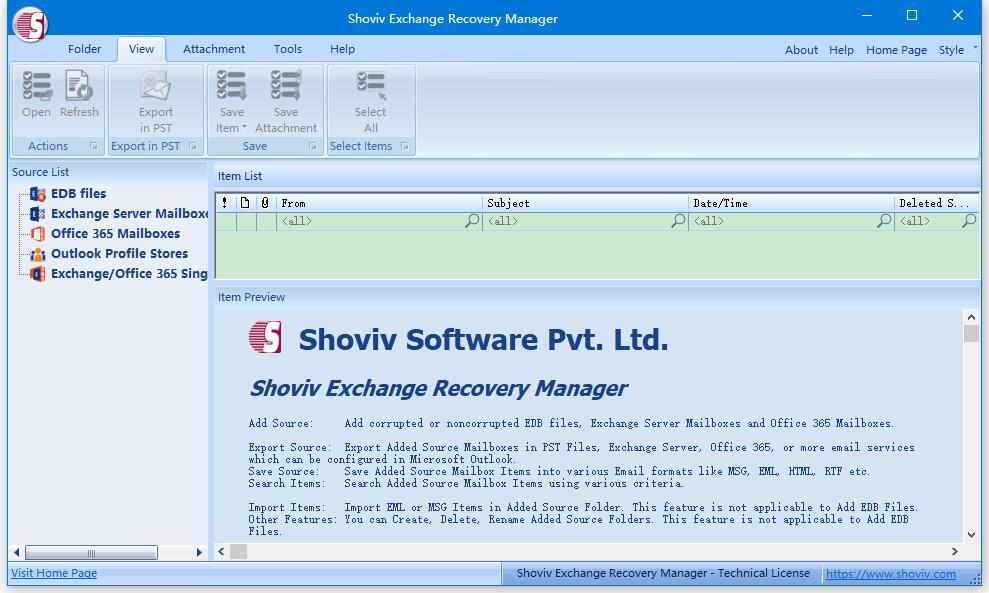Click the Visit Home Page link

54,573
